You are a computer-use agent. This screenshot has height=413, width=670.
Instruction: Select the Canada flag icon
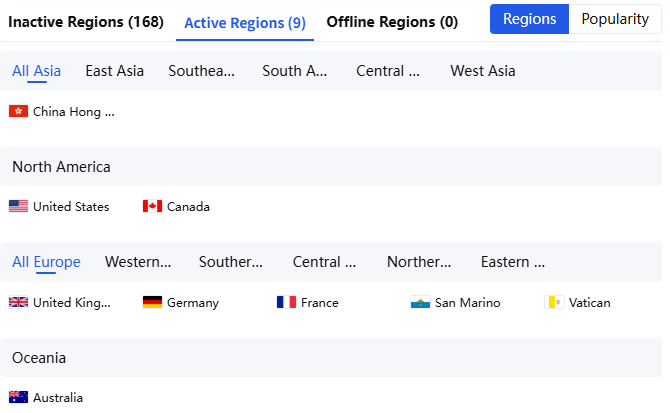pos(152,206)
